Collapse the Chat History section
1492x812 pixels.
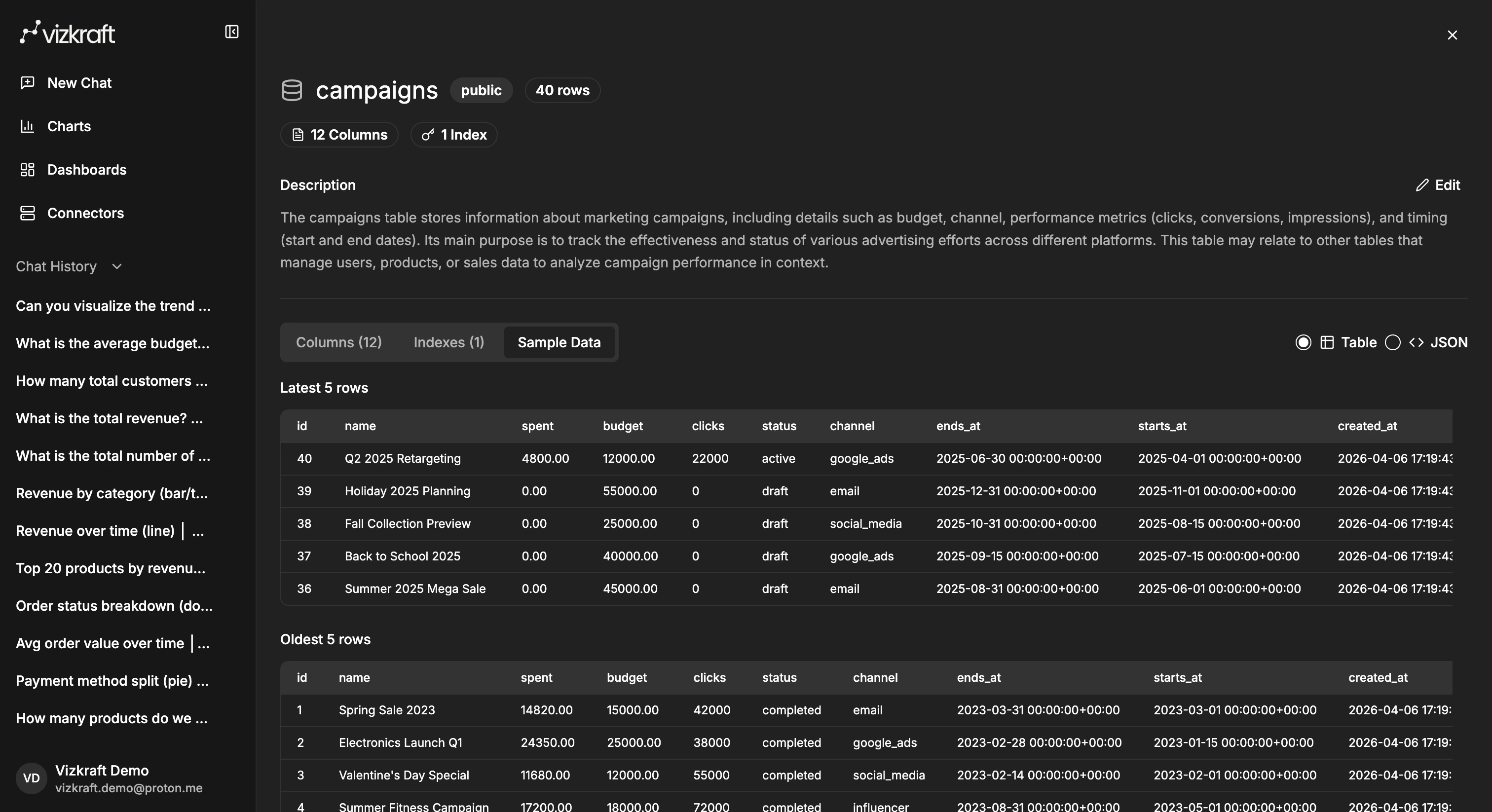click(116, 266)
